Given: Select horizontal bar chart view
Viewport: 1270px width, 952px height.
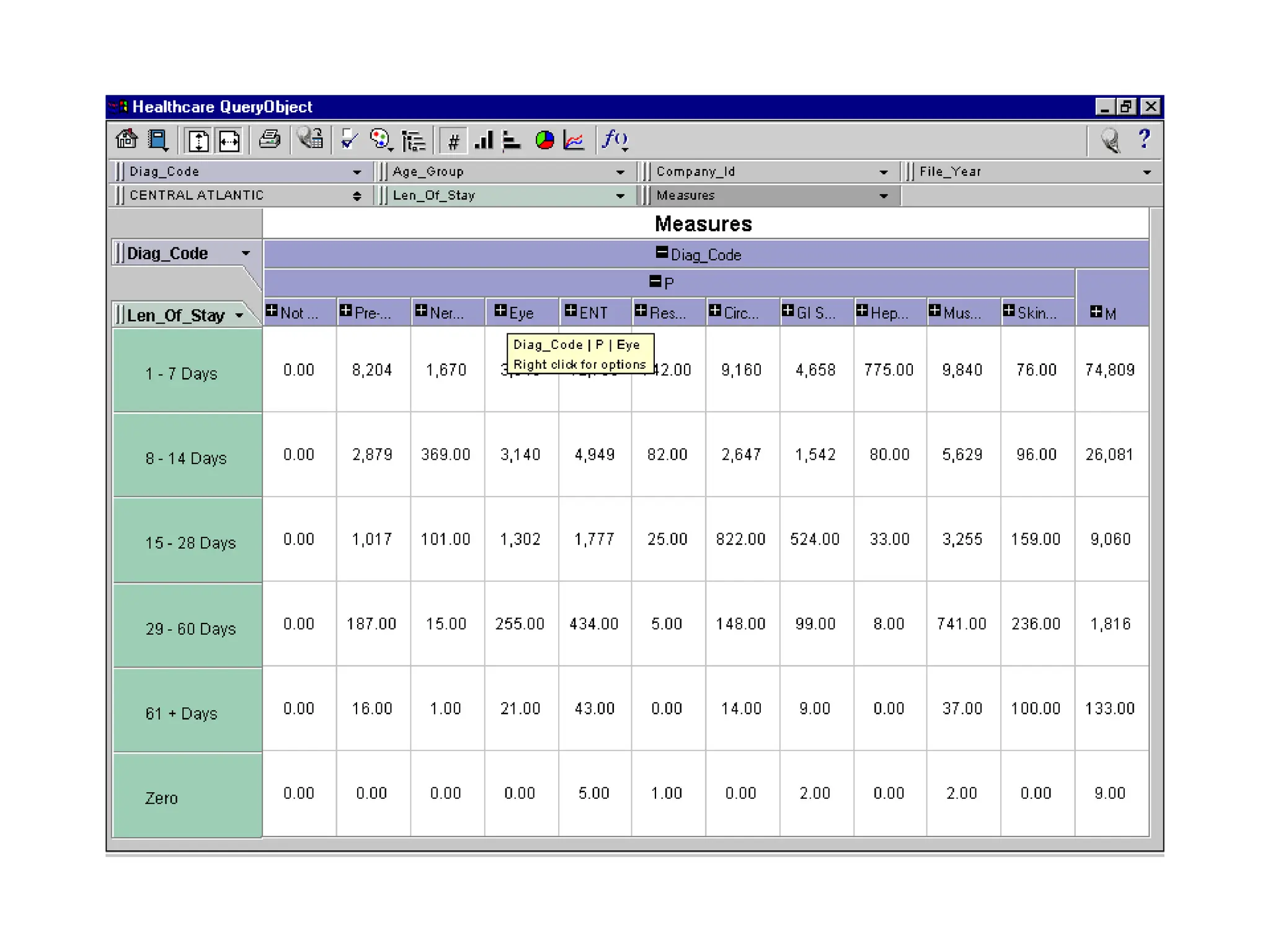Looking at the screenshot, I should click(512, 140).
